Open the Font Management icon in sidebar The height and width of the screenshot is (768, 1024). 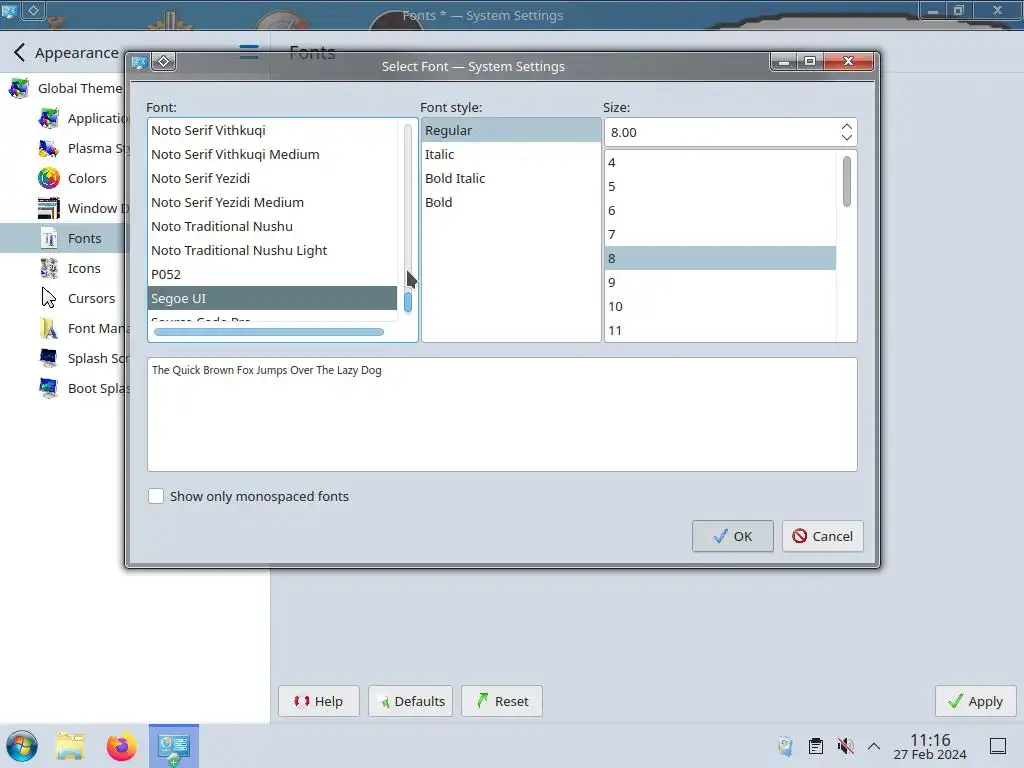(x=48, y=328)
